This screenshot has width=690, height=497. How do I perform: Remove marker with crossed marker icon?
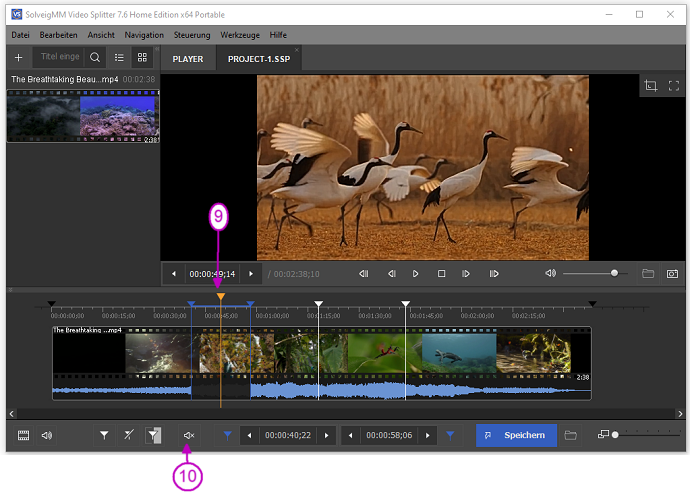pos(128,435)
